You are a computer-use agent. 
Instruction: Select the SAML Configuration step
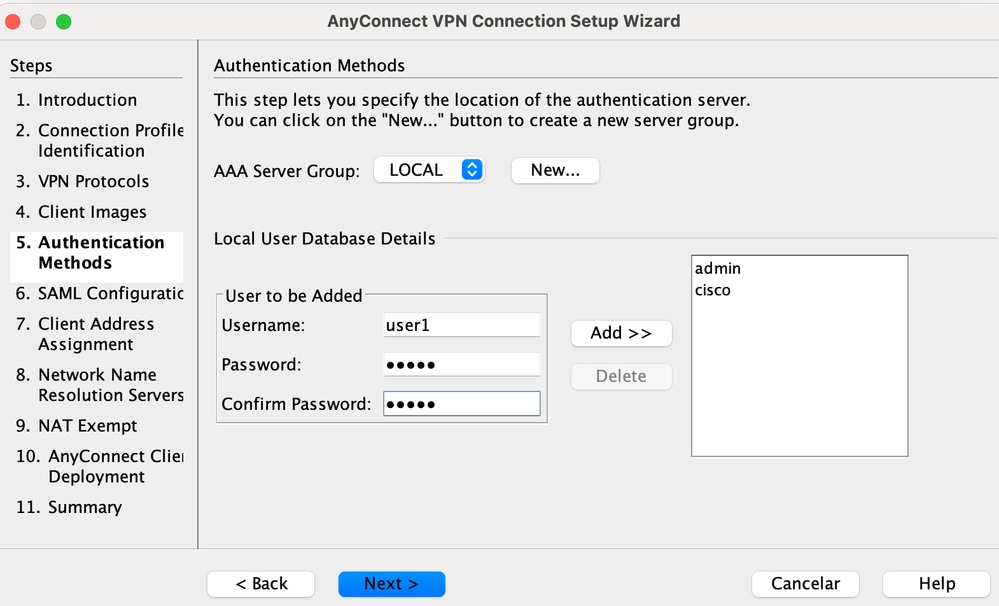pos(110,293)
